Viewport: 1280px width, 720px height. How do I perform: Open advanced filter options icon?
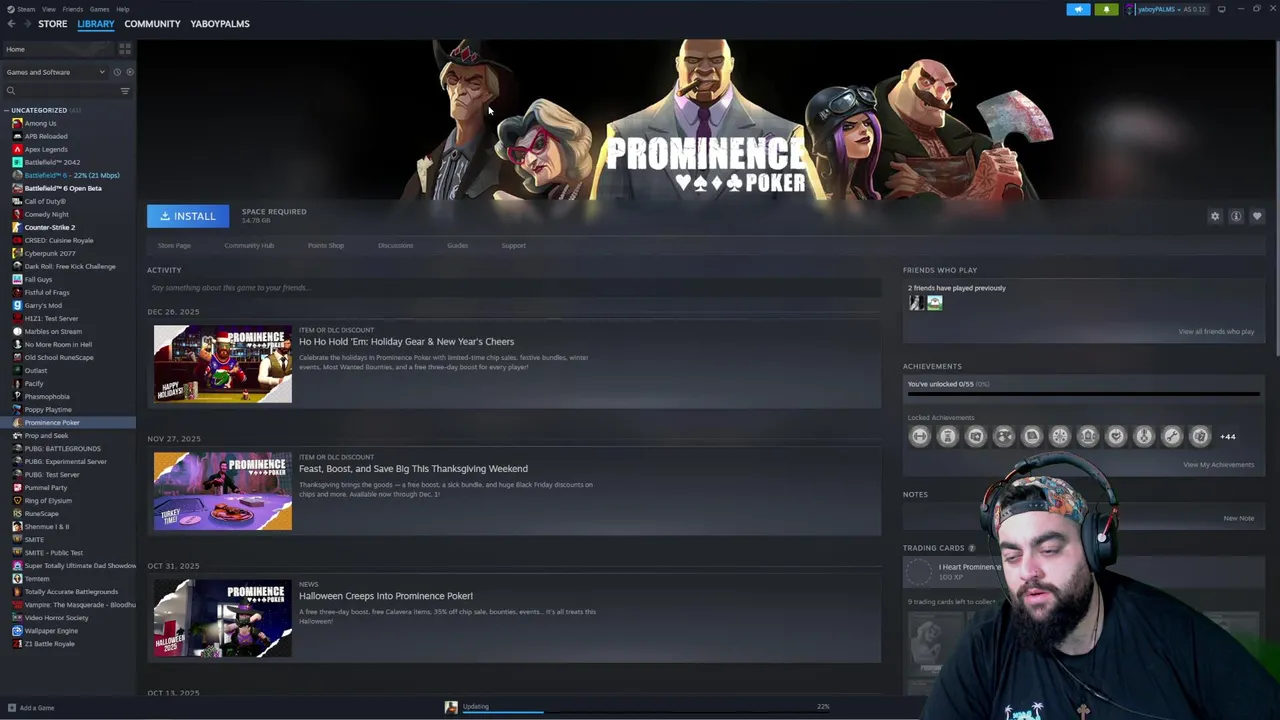125,91
